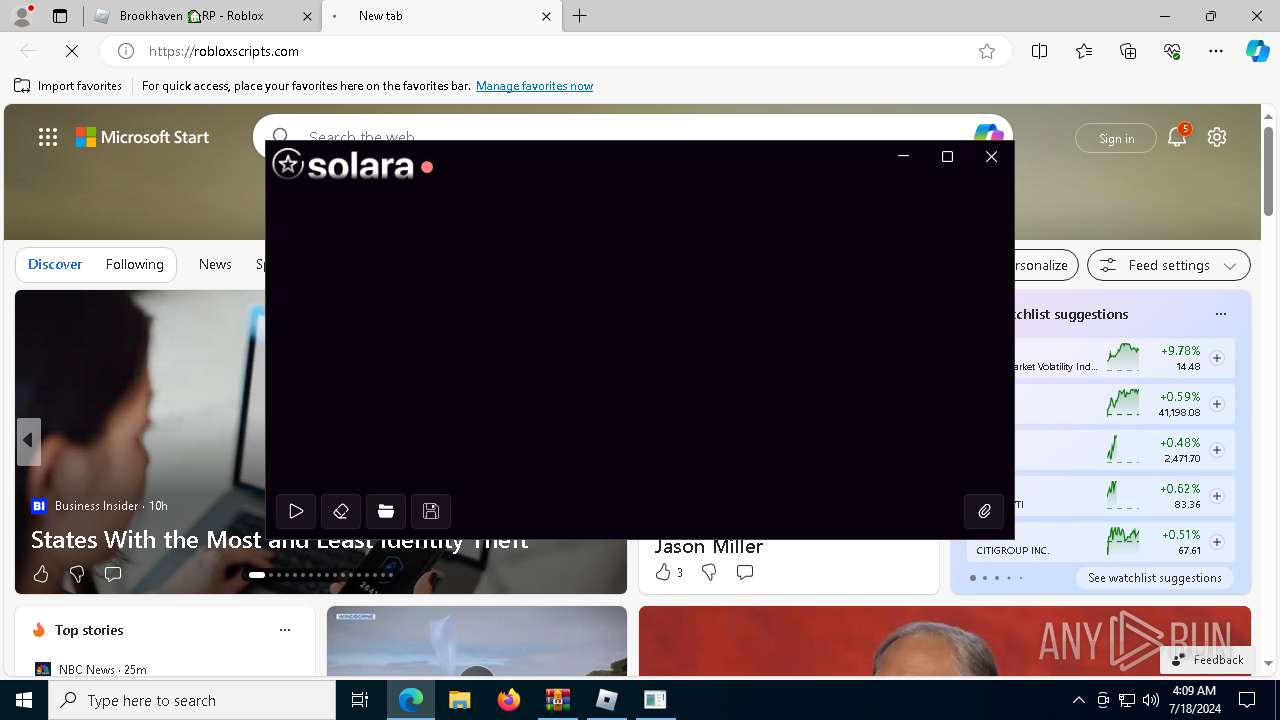Add the +0.62% stock to watchlist
Image resolution: width=1280 pixels, height=720 pixels.
[x=1217, y=496]
